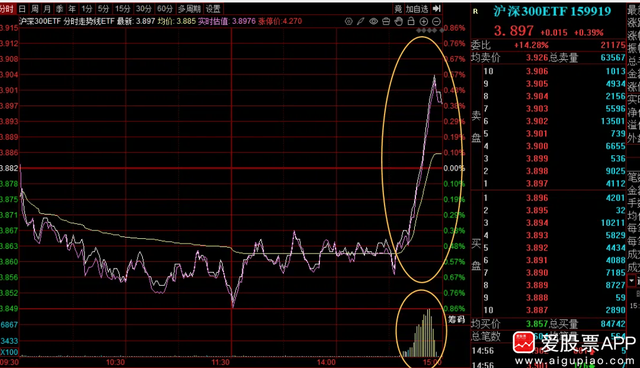The image size is (640, 368).
Task: Click the 沪深300ETF 159919 stock title
Action: [552, 11]
